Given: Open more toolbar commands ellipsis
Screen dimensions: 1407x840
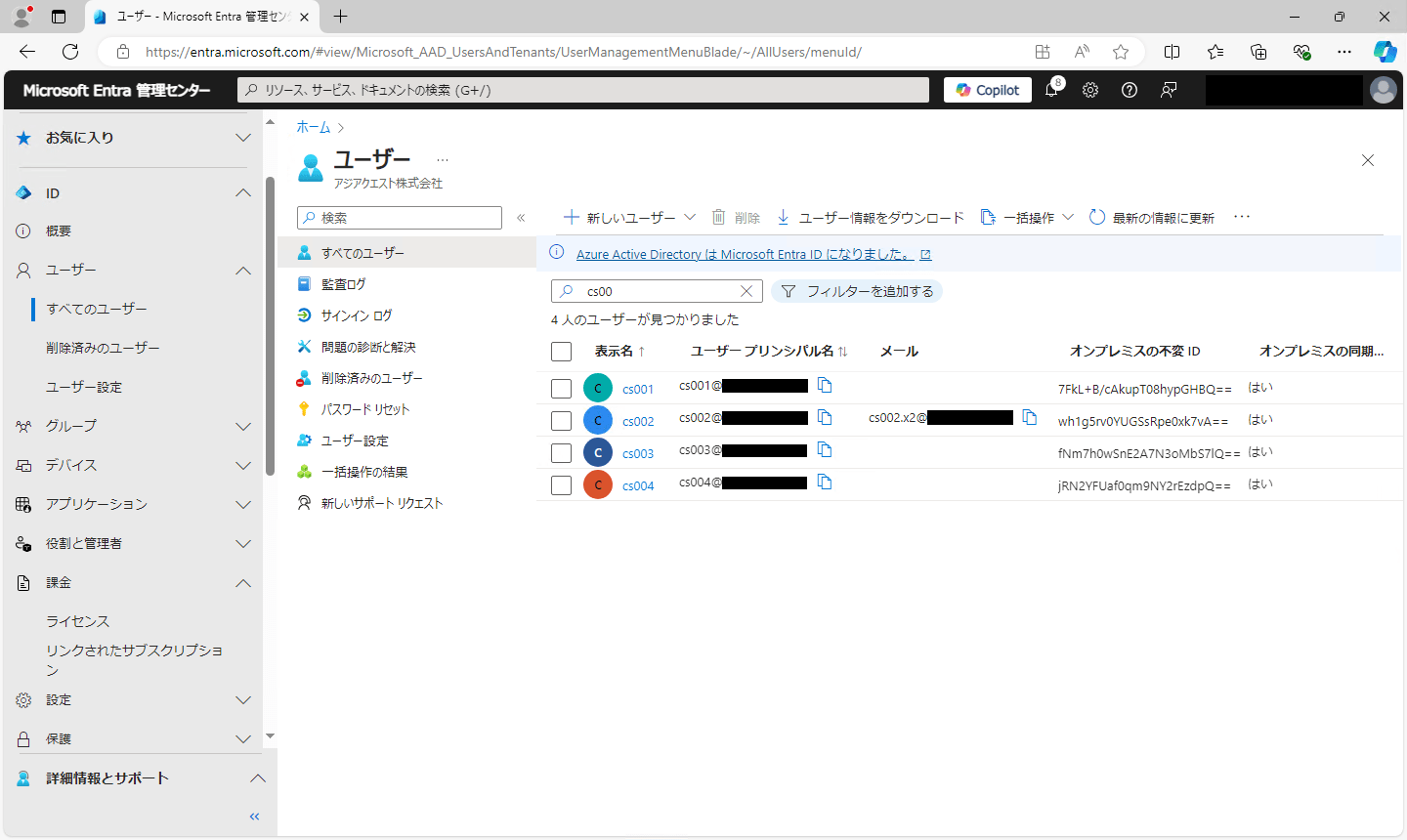Looking at the screenshot, I should [1242, 217].
